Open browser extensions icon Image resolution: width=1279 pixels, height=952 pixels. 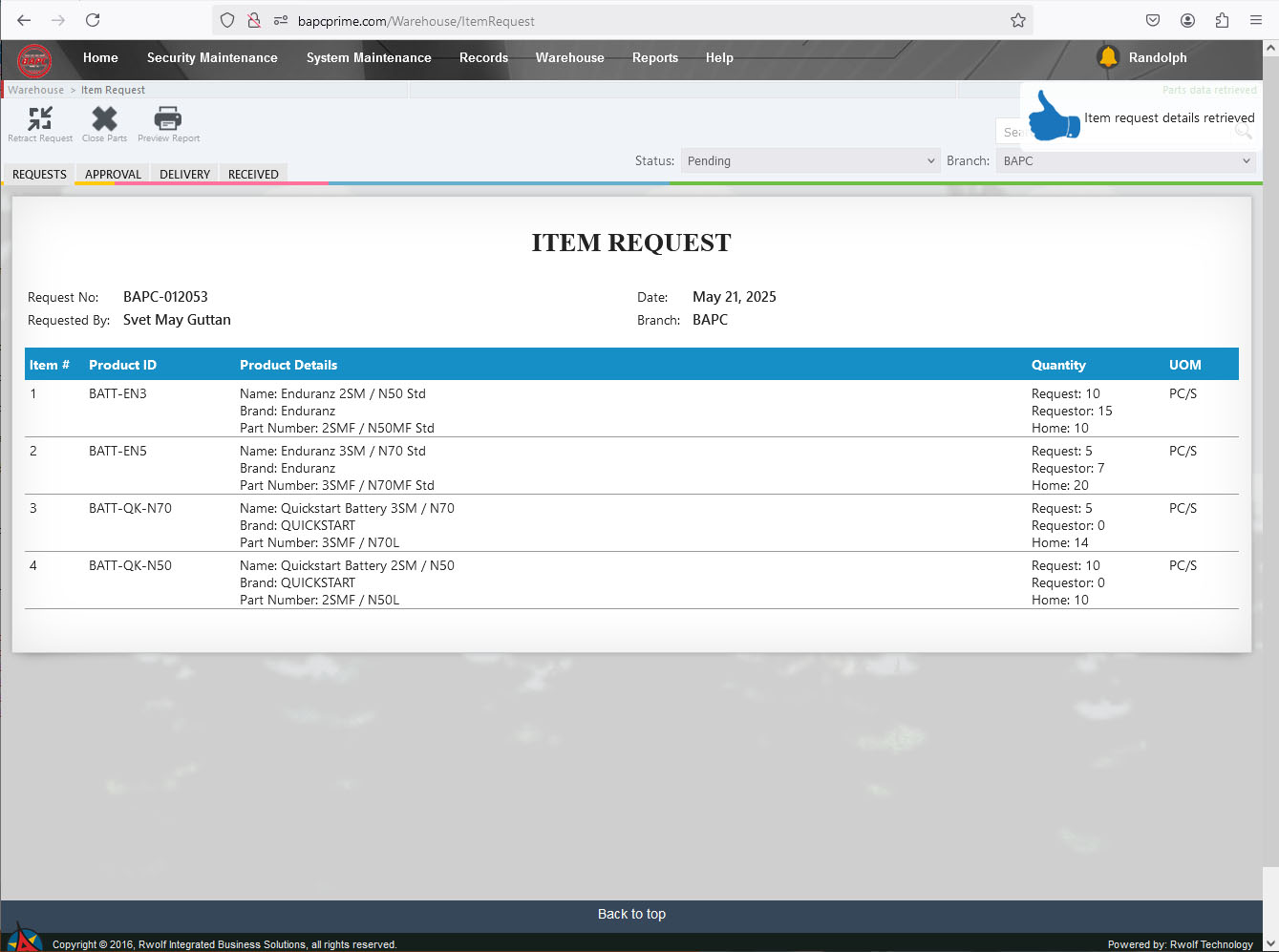1222,20
